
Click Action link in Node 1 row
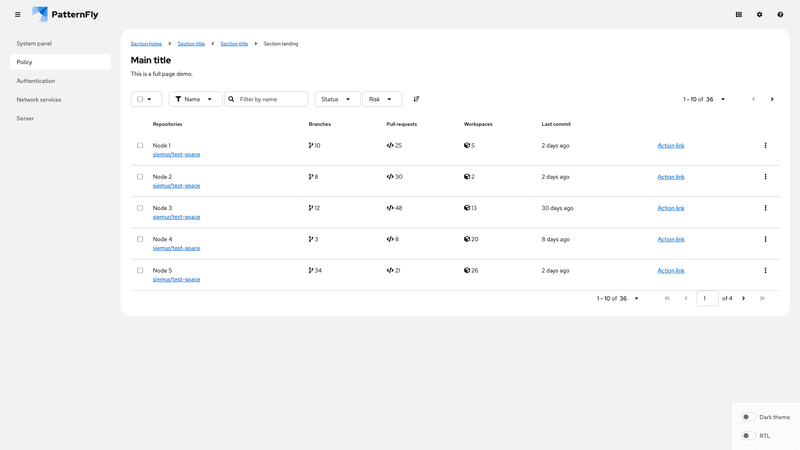[671, 145]
